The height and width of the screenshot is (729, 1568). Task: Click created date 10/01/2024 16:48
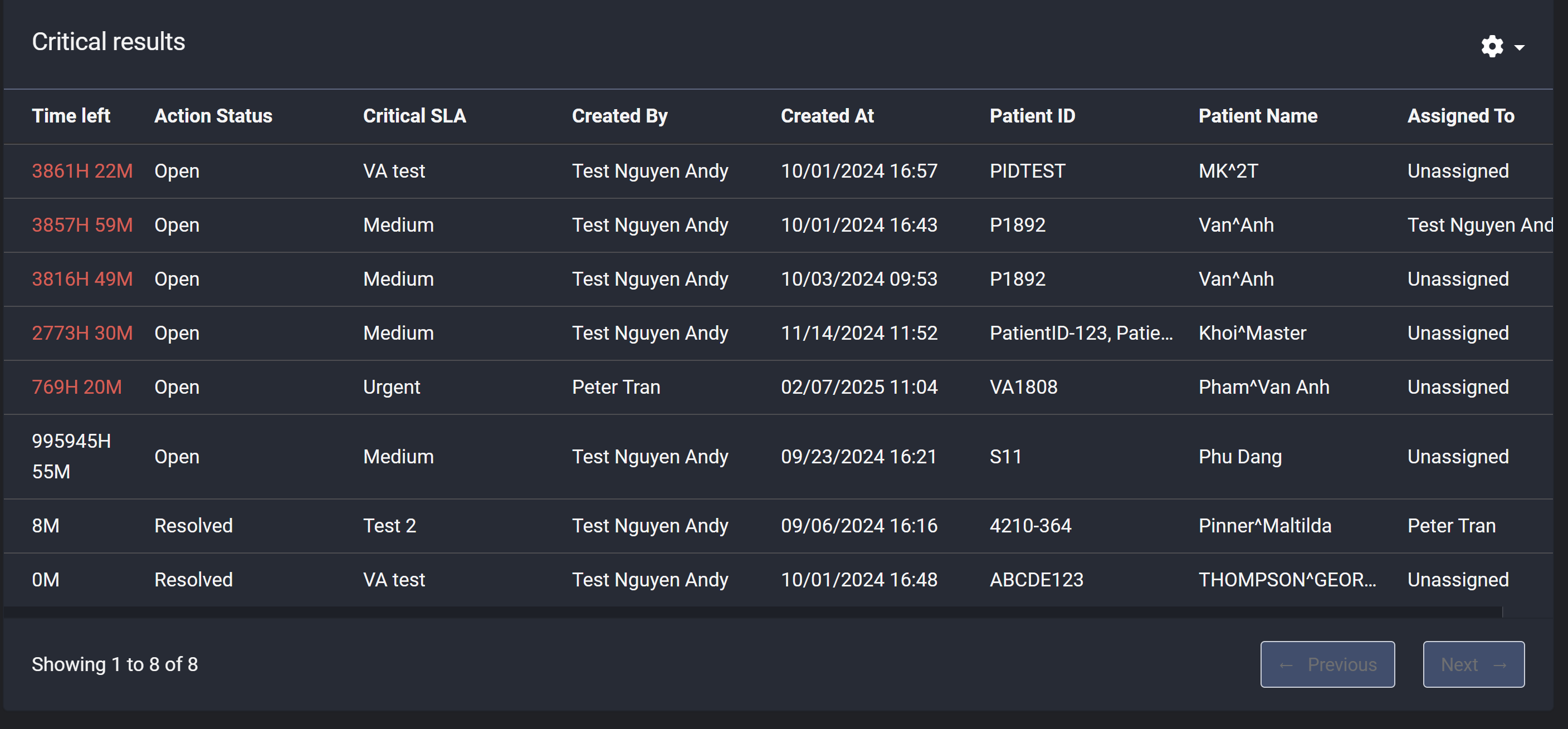pos(859,580)
